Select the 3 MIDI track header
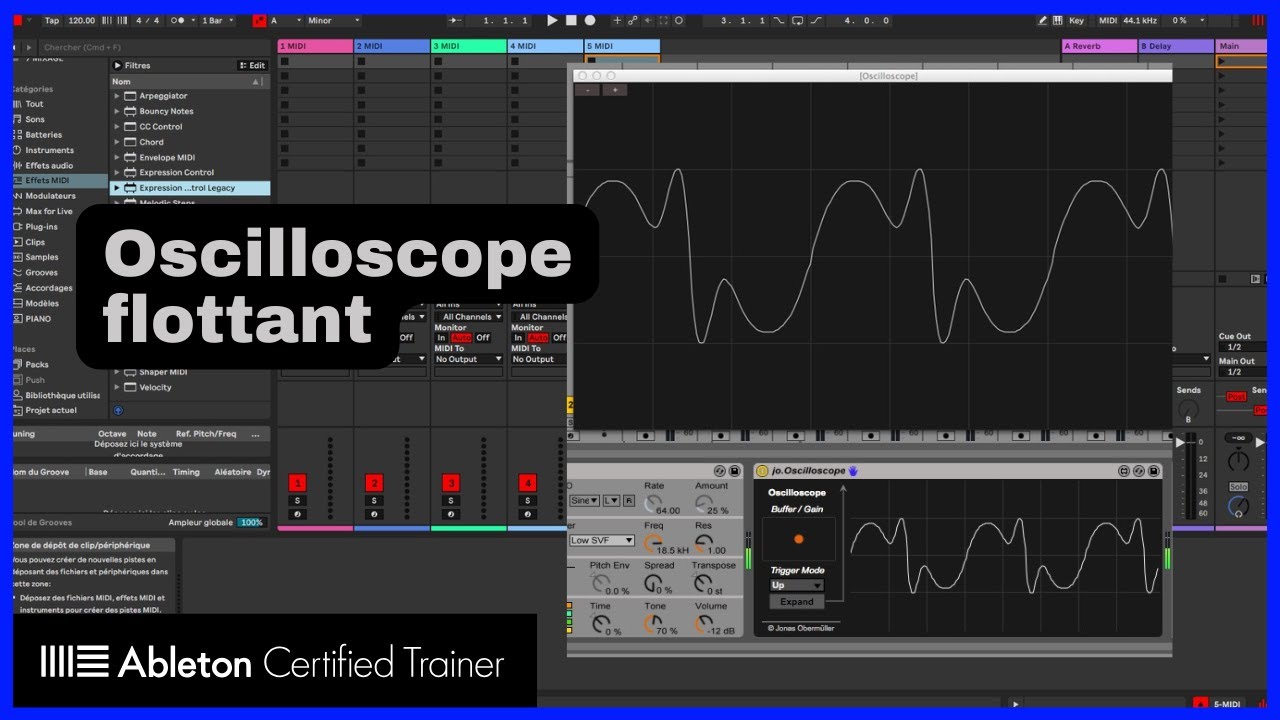 469,46
